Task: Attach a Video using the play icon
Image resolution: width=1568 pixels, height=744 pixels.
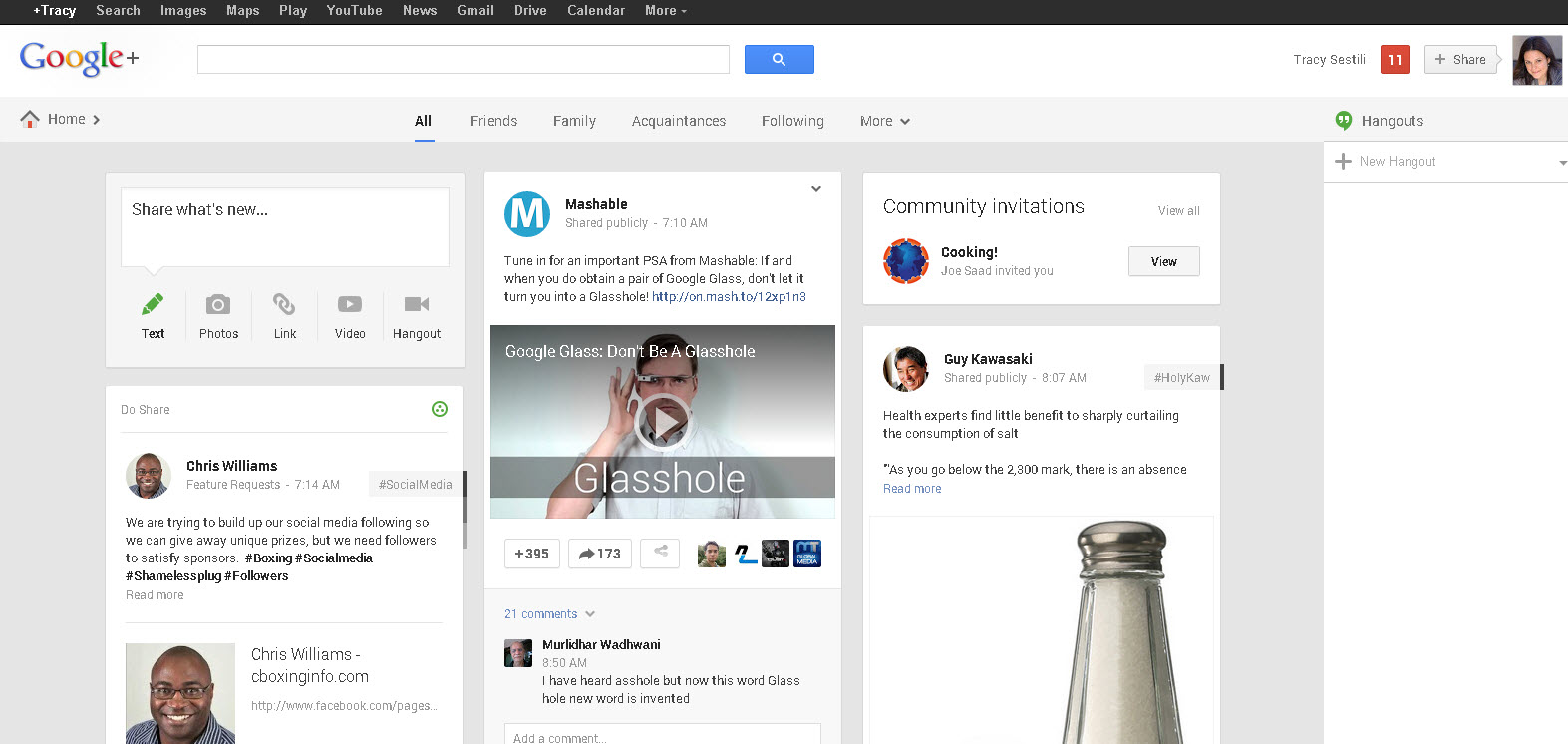Action: (x=350, y=304)
